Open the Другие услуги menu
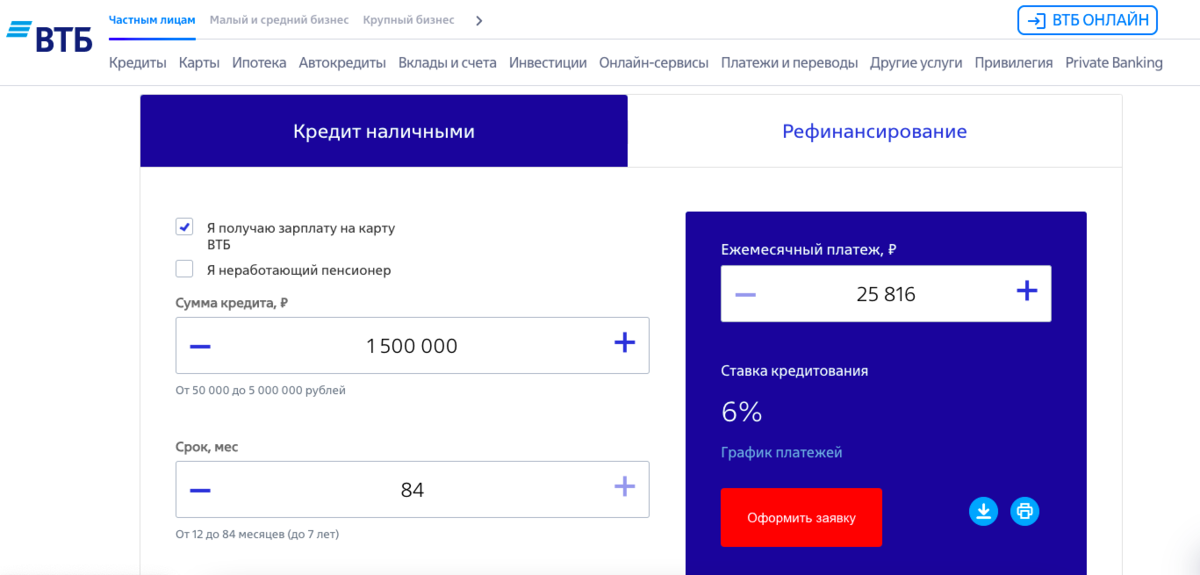The height and width of the screenshot is (575, 1200). coord(916,62)
